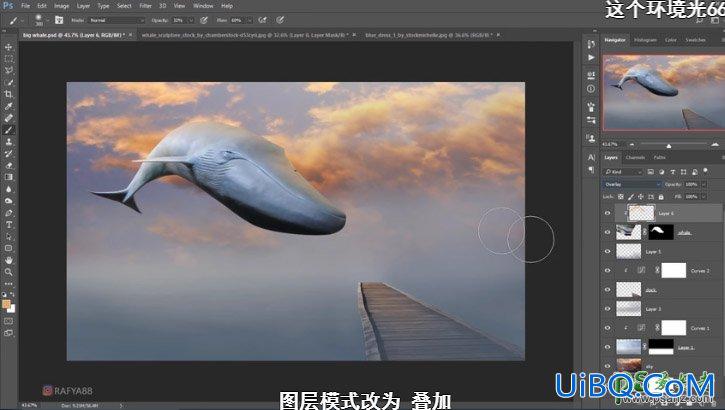Open brush Flow dropdown arrow
The image size is (725, 410).
point(249,20)
